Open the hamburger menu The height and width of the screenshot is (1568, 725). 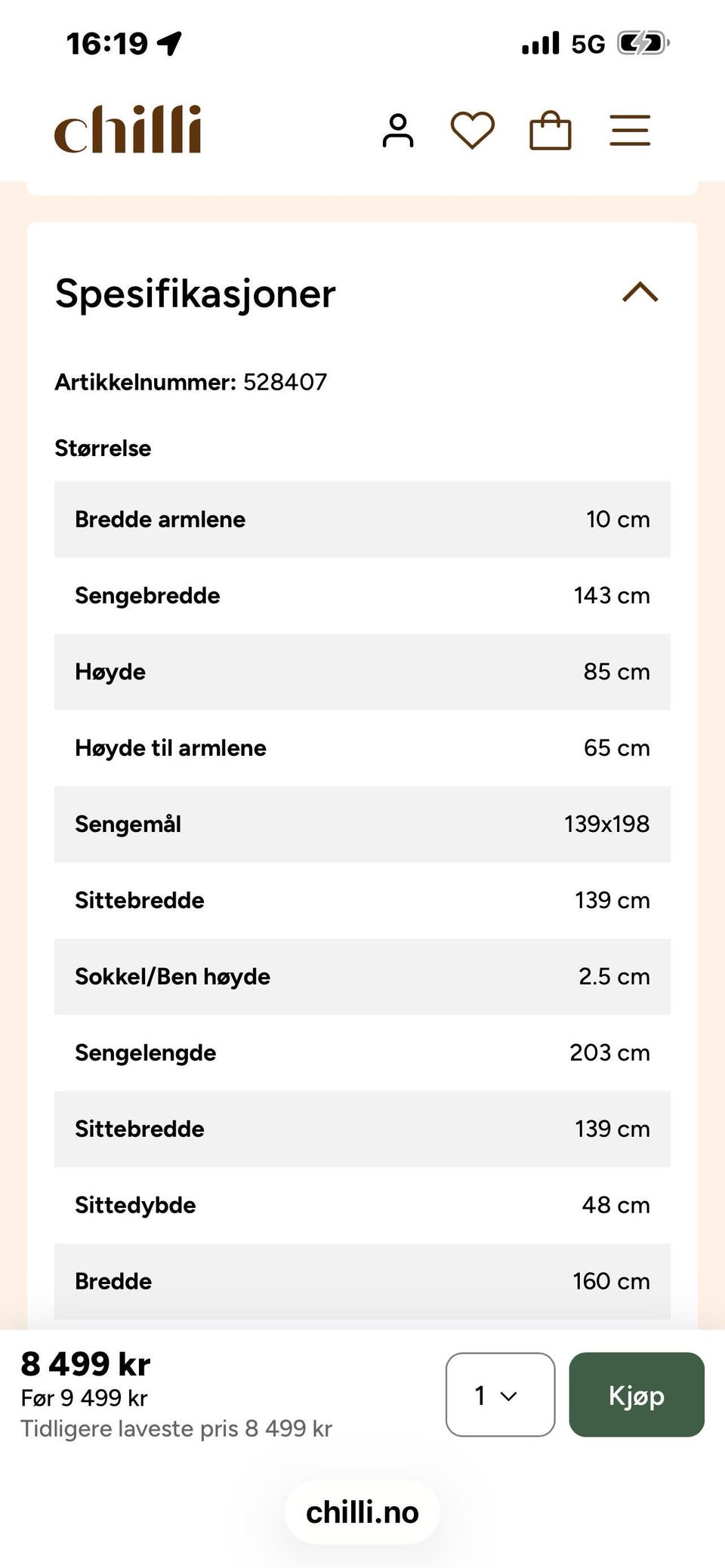point(630,131)
